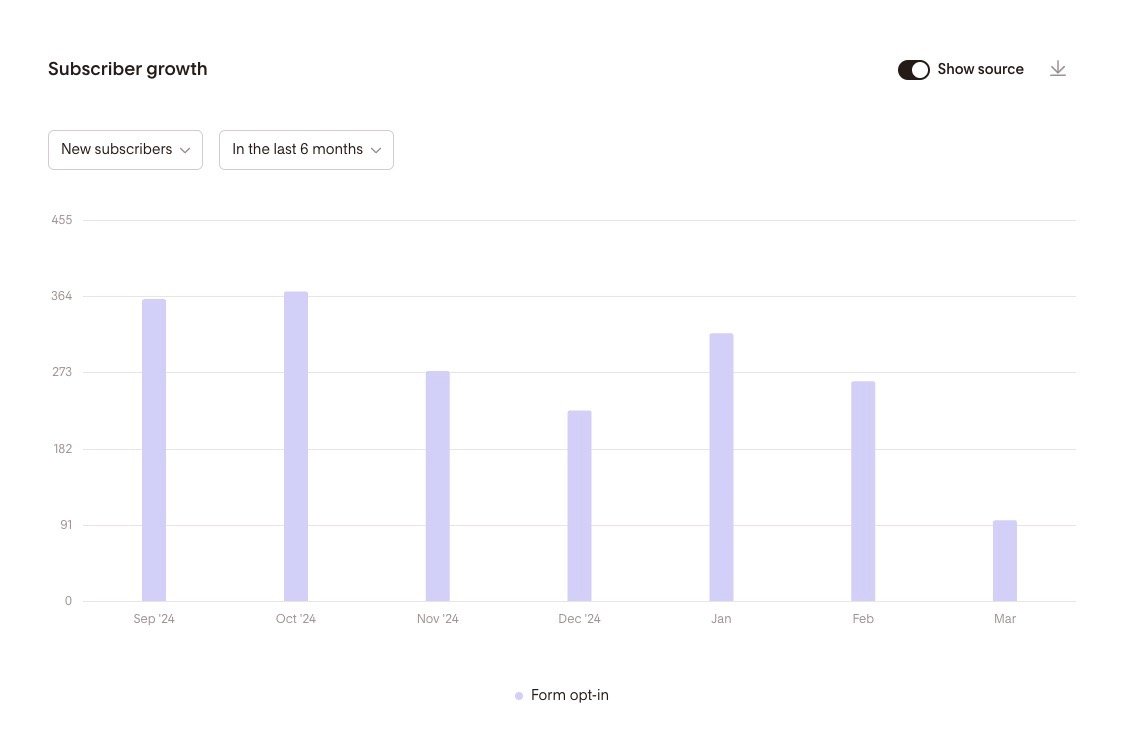Click the 91 y-axis label
The width and height of the screenshot is (1127, 748).
(66, 525)
